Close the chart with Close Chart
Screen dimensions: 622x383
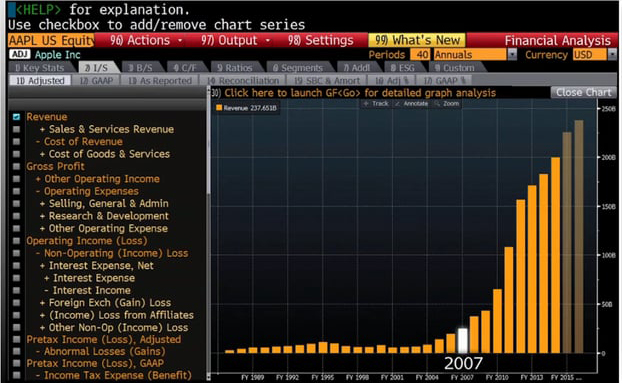(x=584, y=92)
